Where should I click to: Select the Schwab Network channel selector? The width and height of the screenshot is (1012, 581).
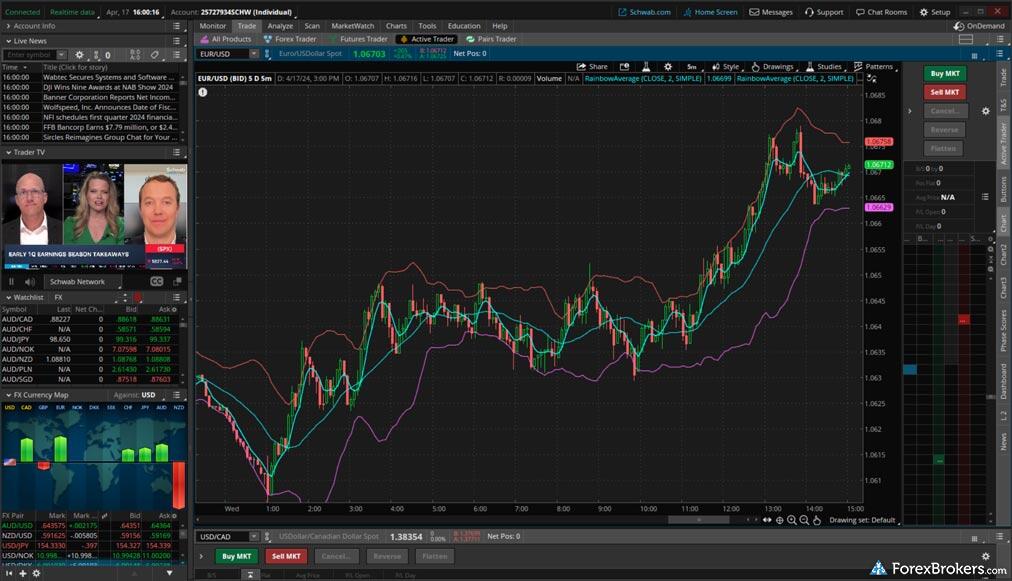[x=83, y=281]
